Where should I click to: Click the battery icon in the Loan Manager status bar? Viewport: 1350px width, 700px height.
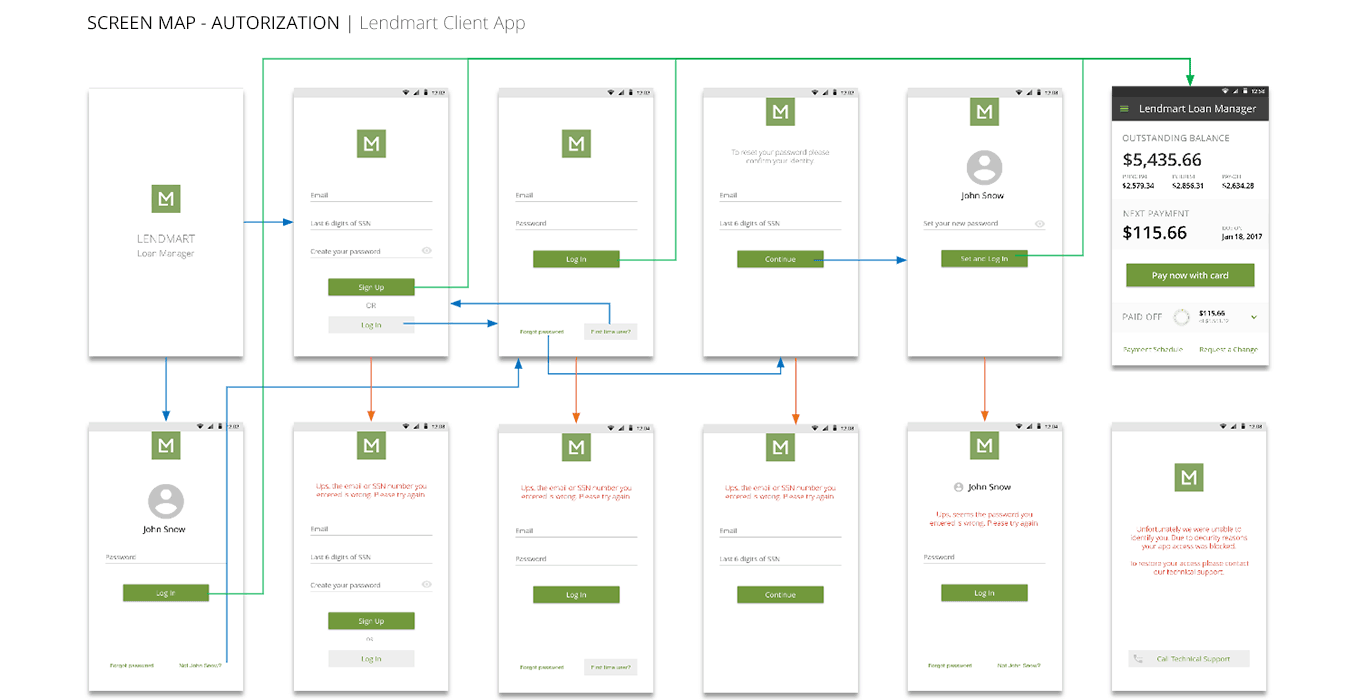(1246, 92)
